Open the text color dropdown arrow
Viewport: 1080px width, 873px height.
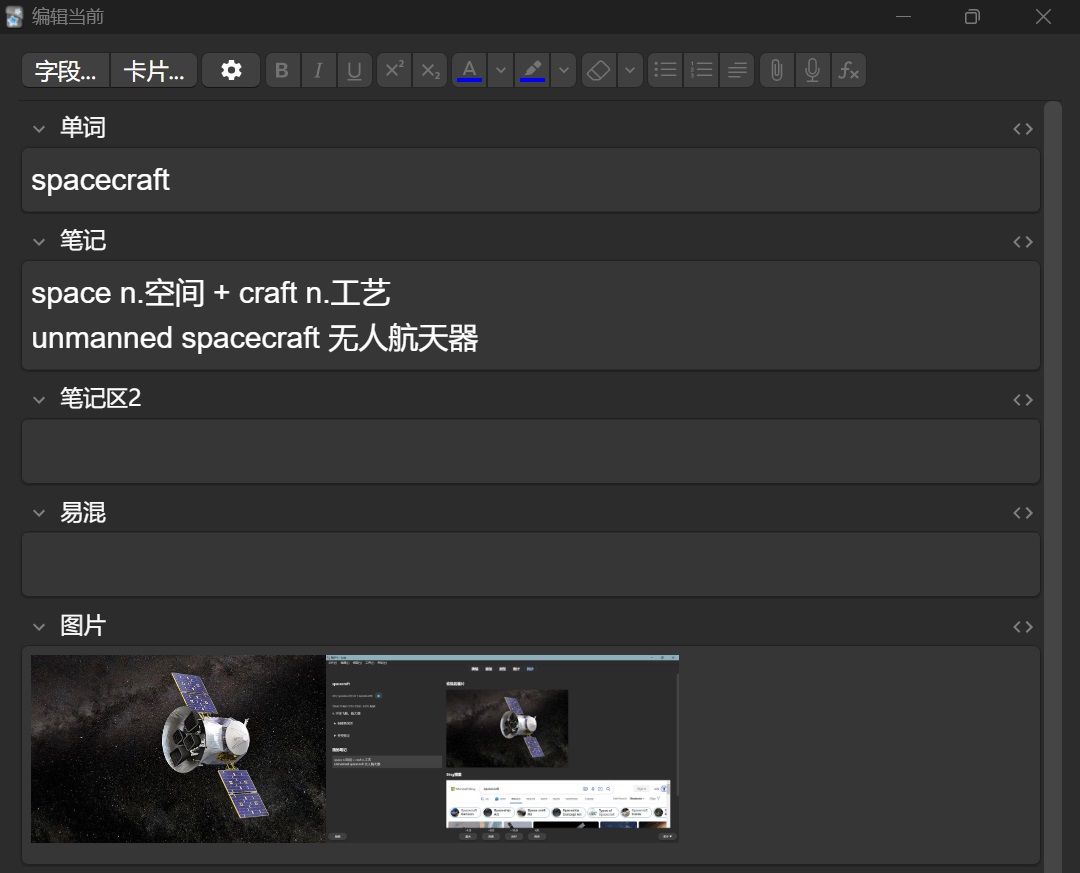click(500, 71)
